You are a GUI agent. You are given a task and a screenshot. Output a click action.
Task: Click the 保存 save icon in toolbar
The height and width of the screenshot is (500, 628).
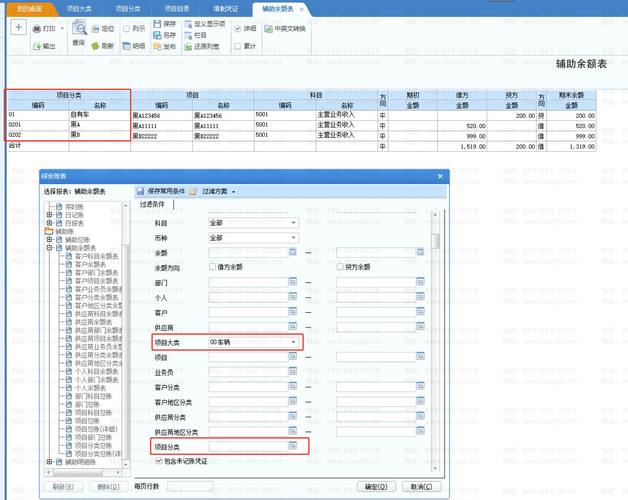coord(157,24)
